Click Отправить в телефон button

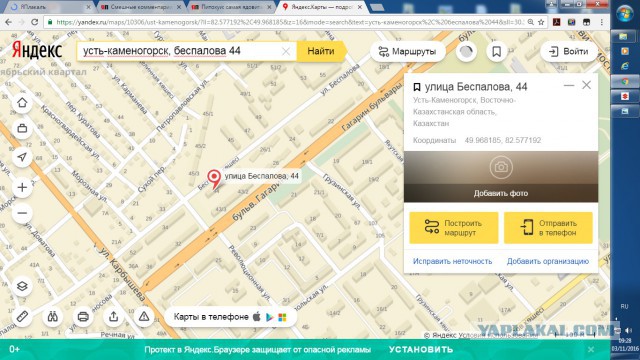548,228
